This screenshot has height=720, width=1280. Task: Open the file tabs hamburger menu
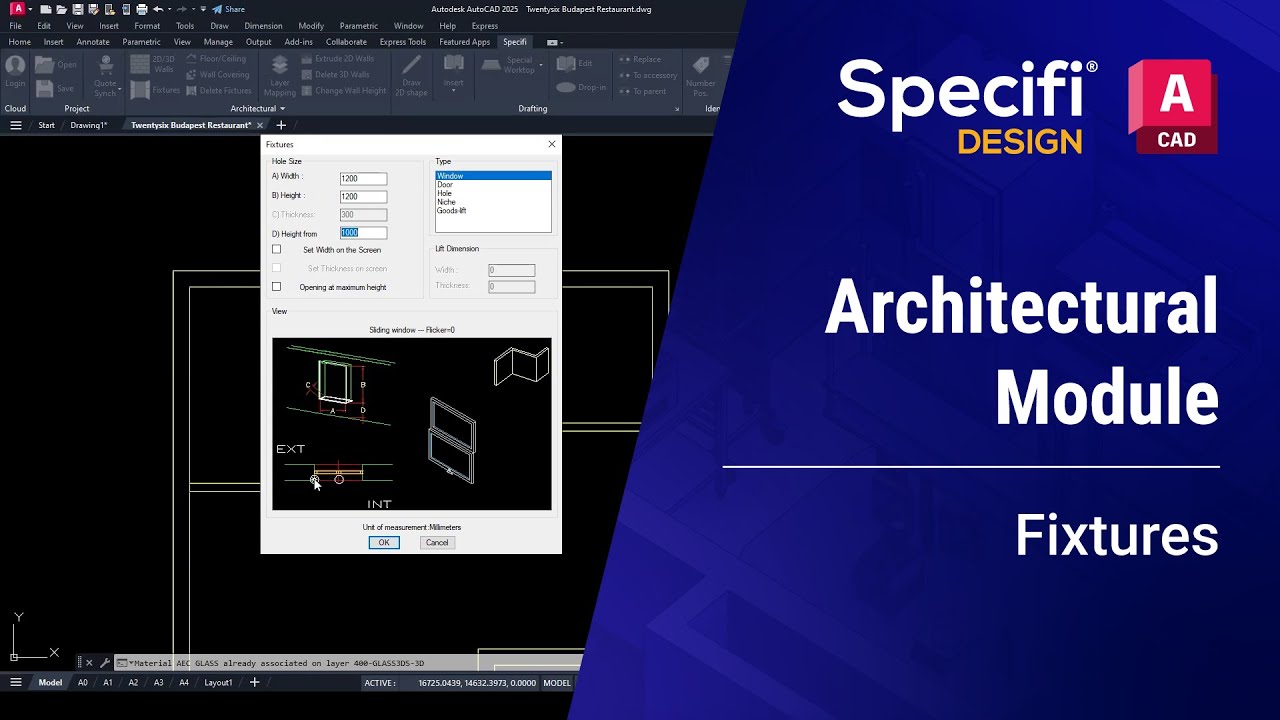coord(16,125)
